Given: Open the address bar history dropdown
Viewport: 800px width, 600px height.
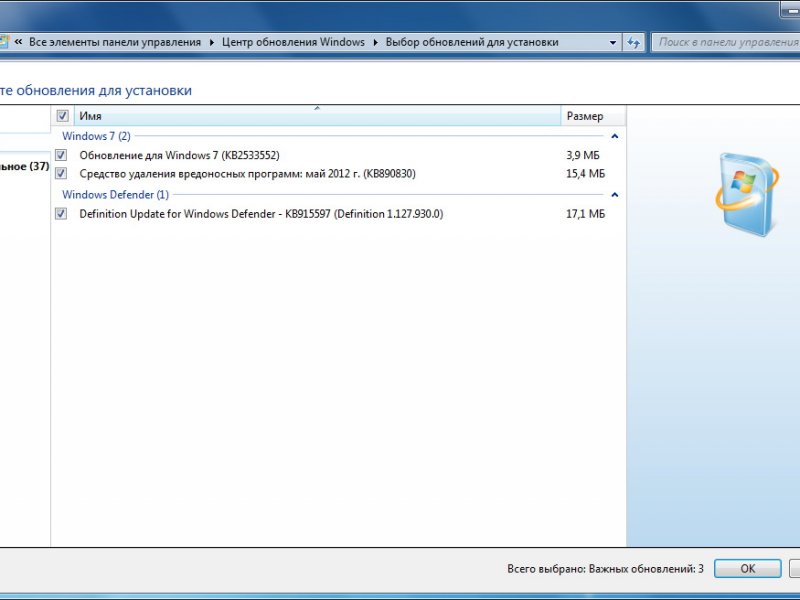Looking at the screenshot, I should click(613, 42).
